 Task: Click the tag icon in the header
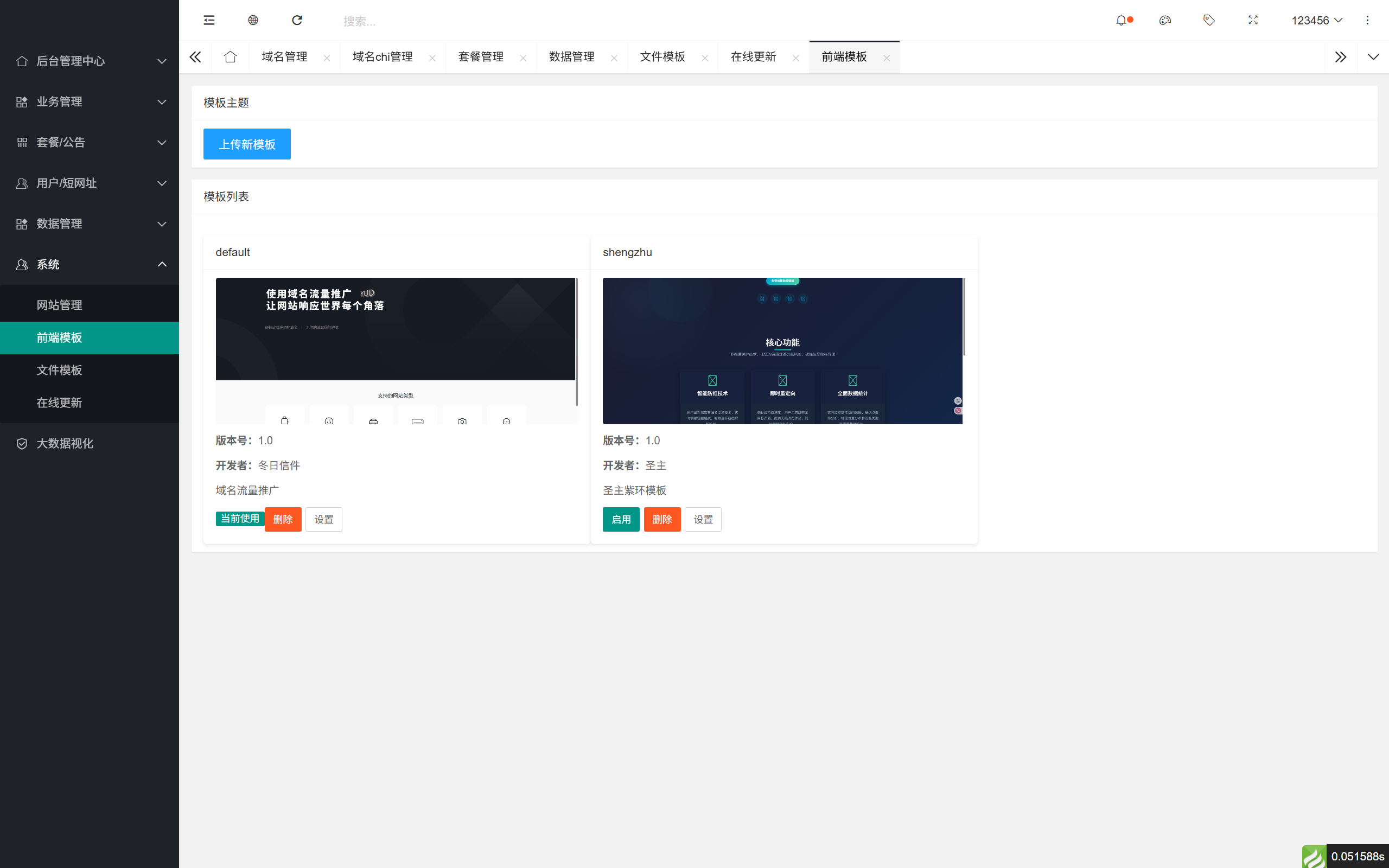(x=1209, y=20)
